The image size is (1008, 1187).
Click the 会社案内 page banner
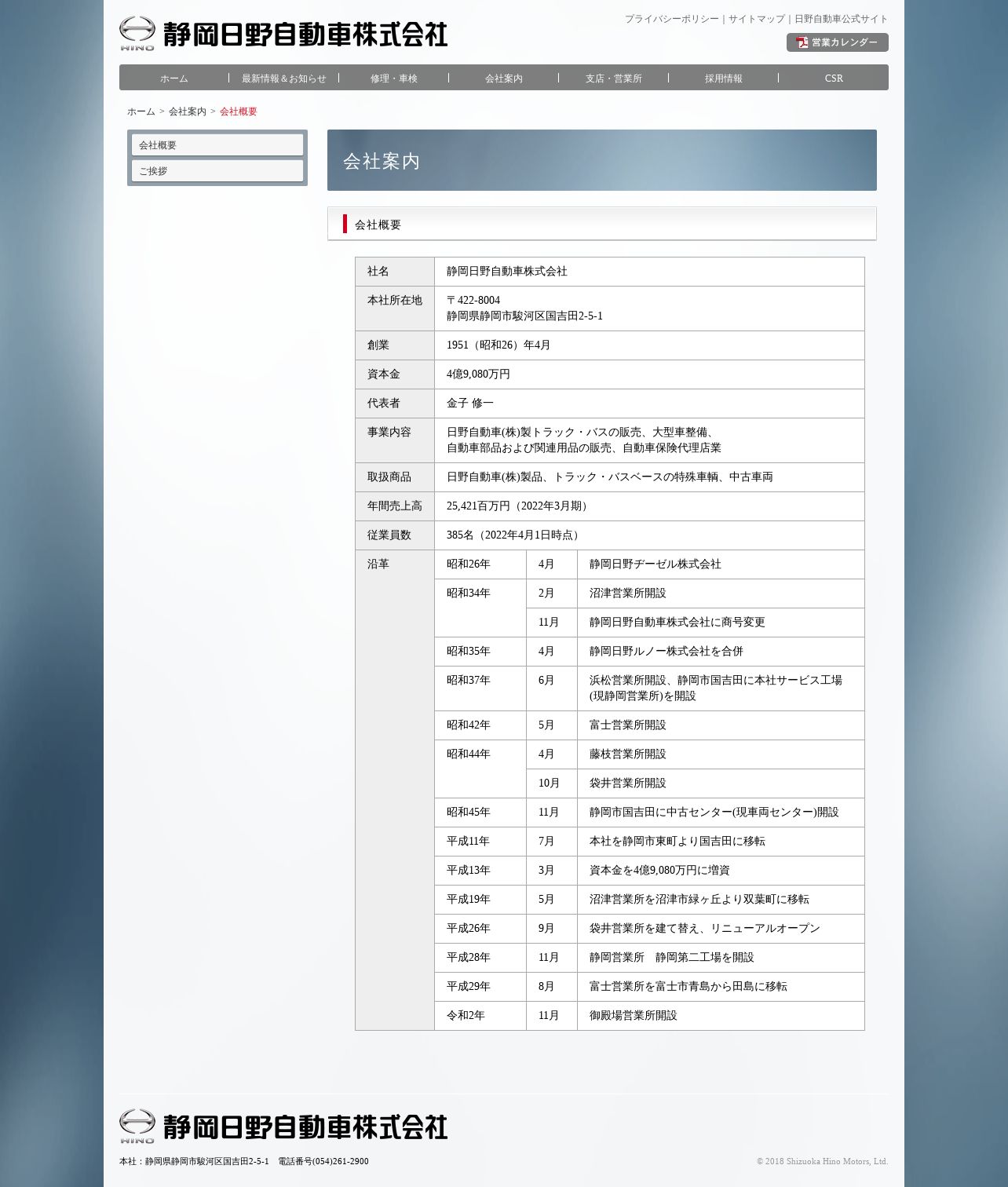click(x=602, y=160)
